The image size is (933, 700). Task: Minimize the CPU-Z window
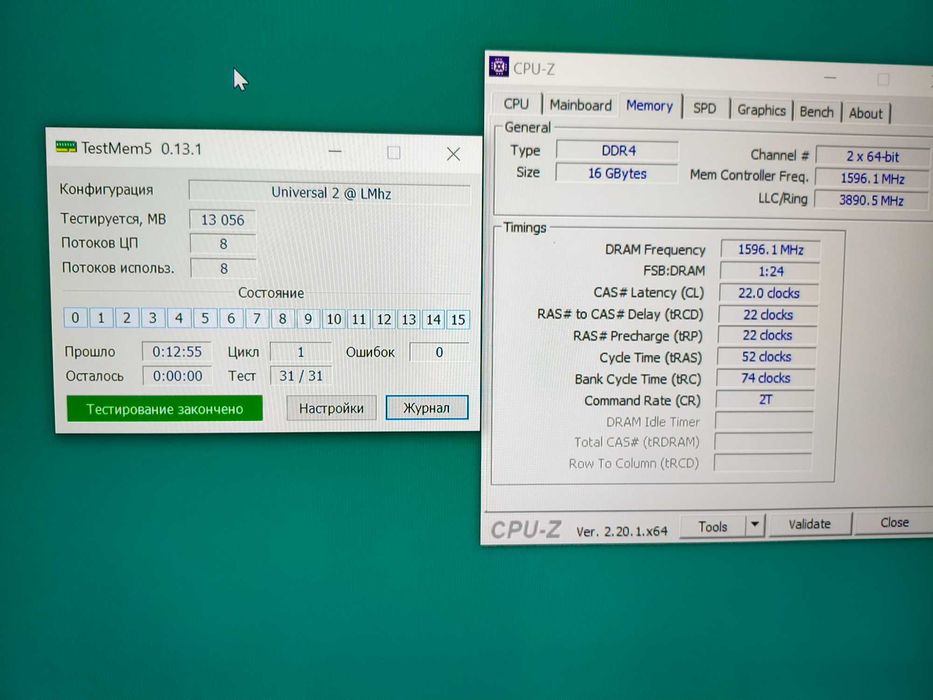(x=830, y=77)
